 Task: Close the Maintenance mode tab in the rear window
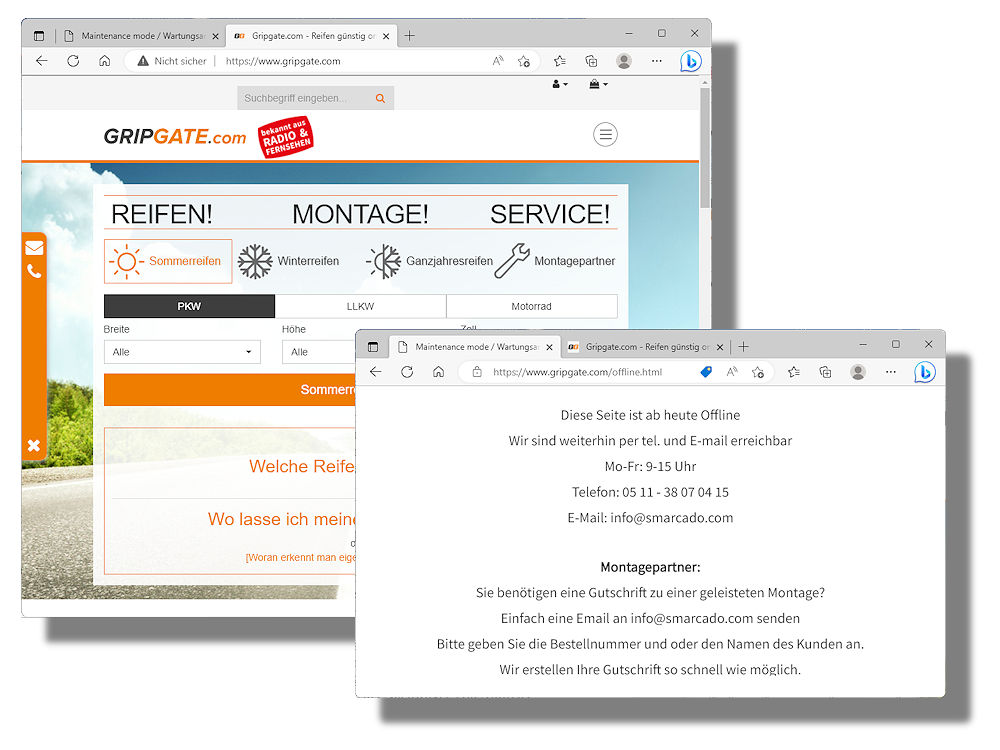(x=216, y=36)
